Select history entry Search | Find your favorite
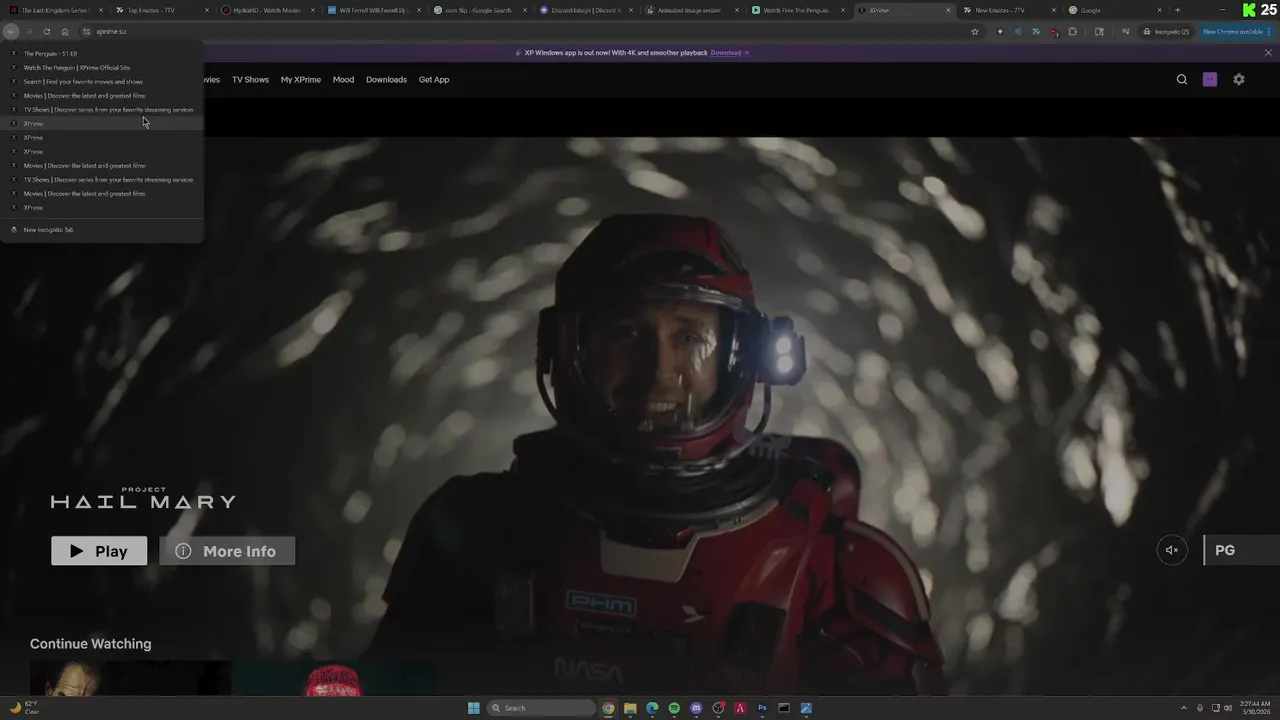Screen dimensions: 1280x720 [102, 81]
